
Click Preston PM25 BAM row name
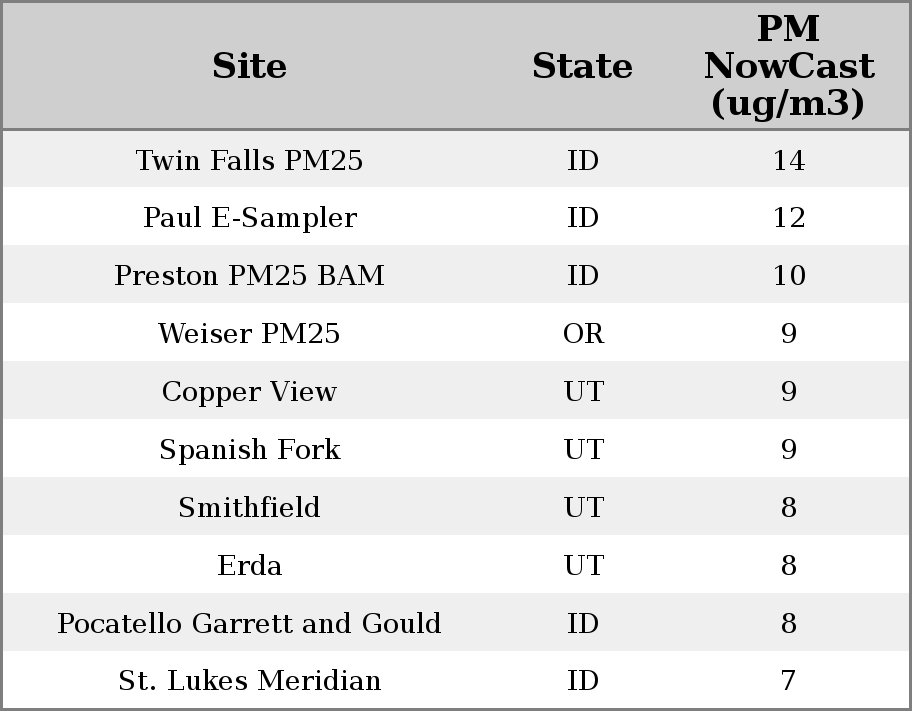click(249, 276)
